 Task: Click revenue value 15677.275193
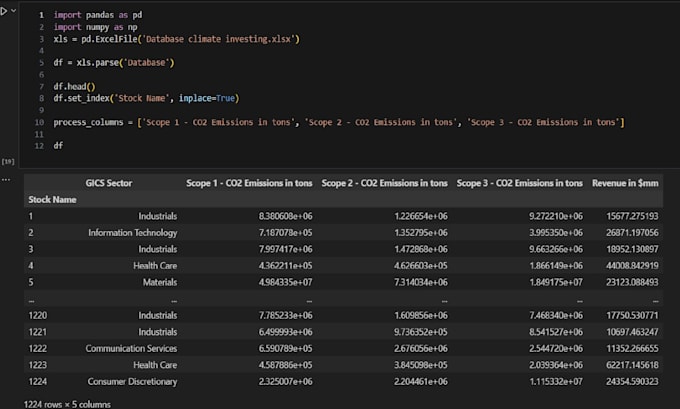[x=632, y=216]
